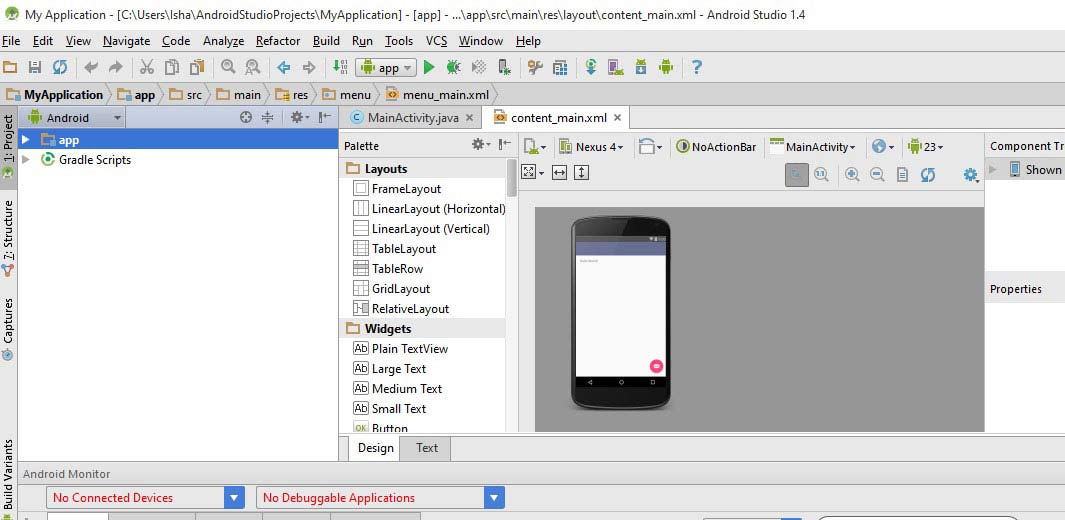Close the content_main.xml tab
The width and height of the screenshot is (1065, 520).
point(617,117)
